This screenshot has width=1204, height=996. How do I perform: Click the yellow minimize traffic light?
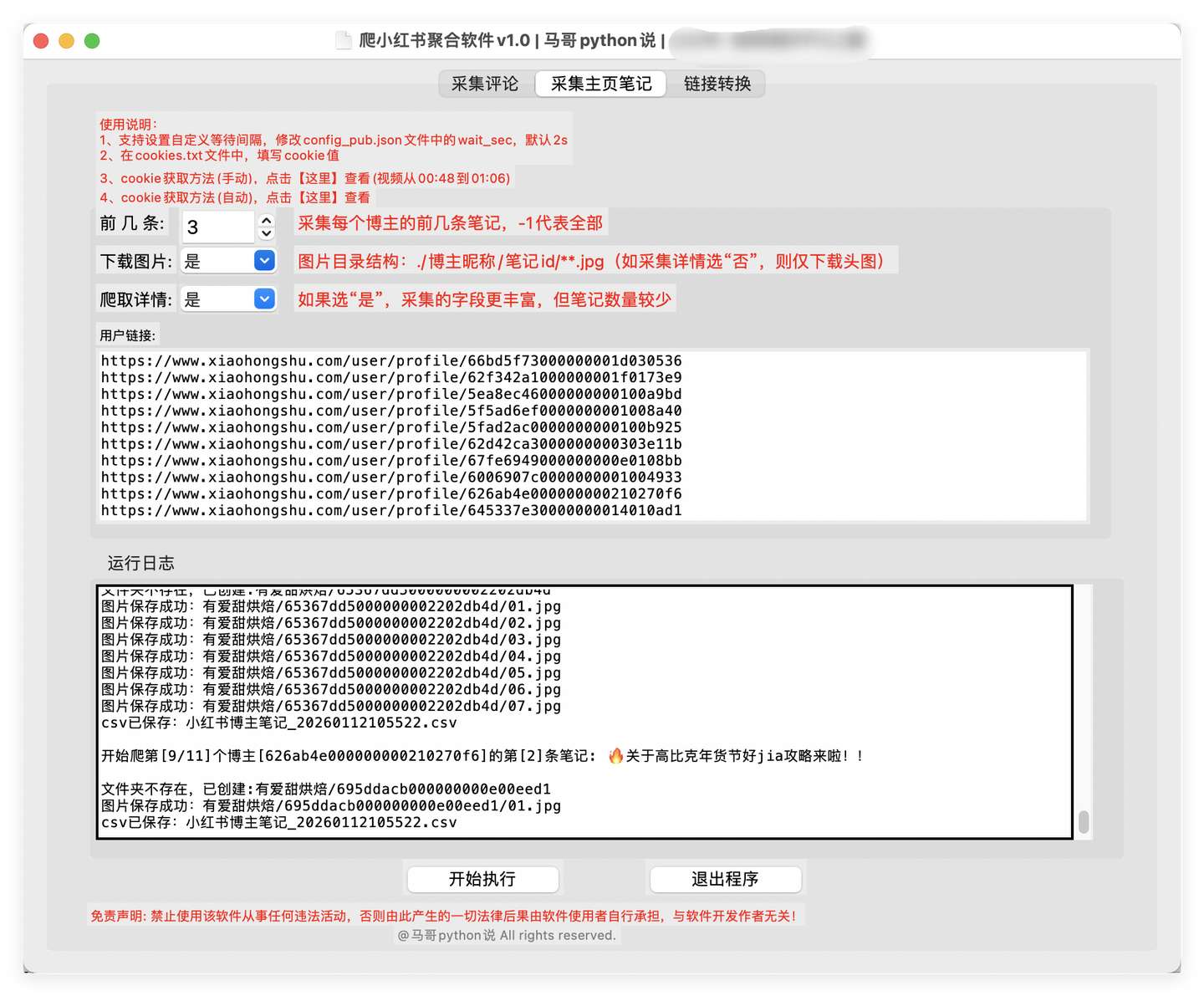(66, 39)
